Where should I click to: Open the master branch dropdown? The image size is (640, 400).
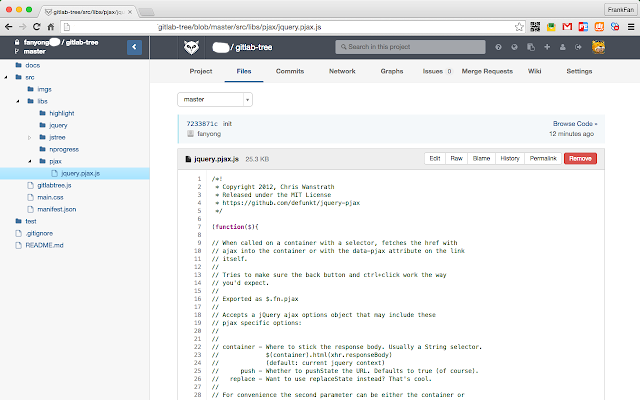pyautogui.click(x=215, y=100)
